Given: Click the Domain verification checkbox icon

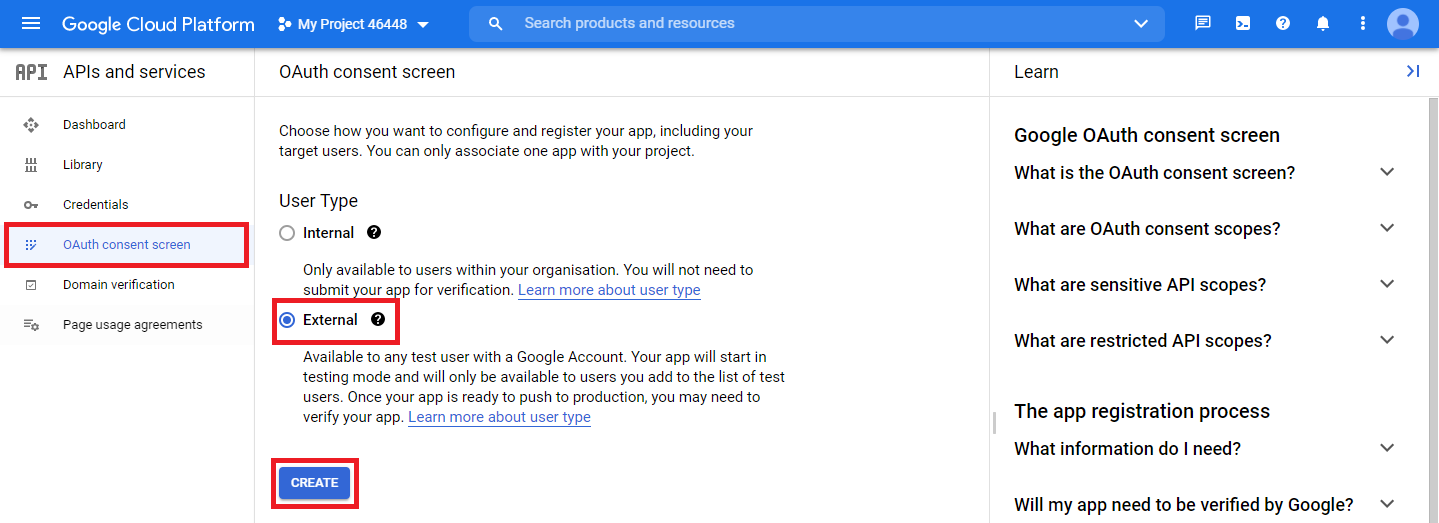Looking at the screenshot, I should [x=31, y=285].
